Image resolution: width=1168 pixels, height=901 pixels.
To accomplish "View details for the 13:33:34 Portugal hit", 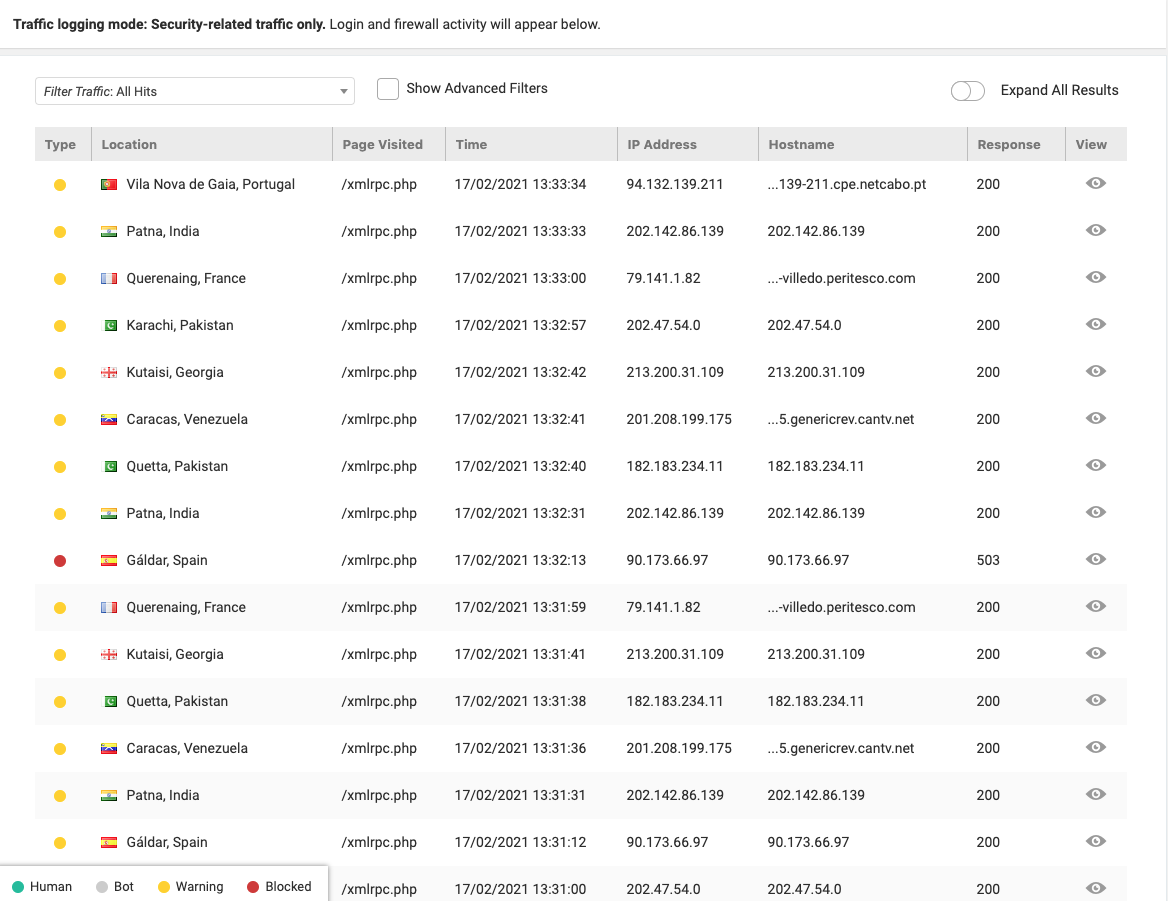I will pyautogui.click(x=1095, y=183).
